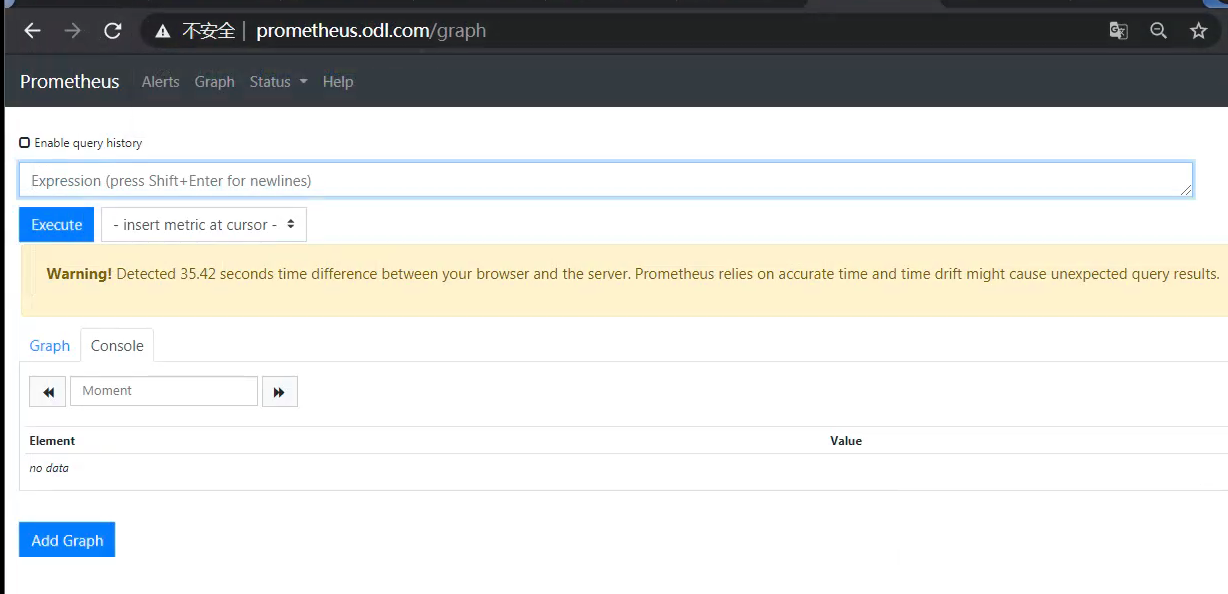Click the Prometheus brand link
This screenshot has height=594, width=1228.
[70, 82]
